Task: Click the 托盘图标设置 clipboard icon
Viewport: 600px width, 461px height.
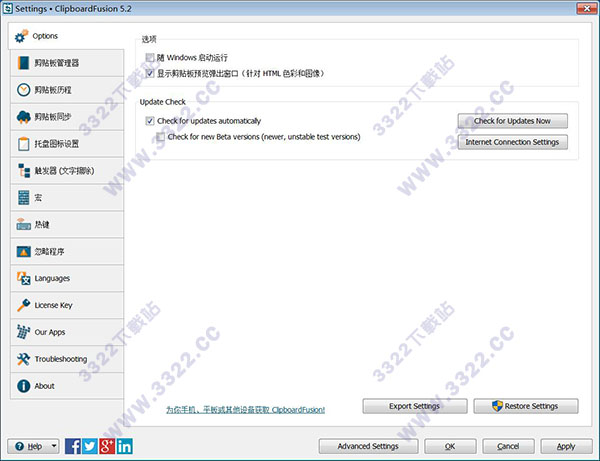Action: [23, 144]
